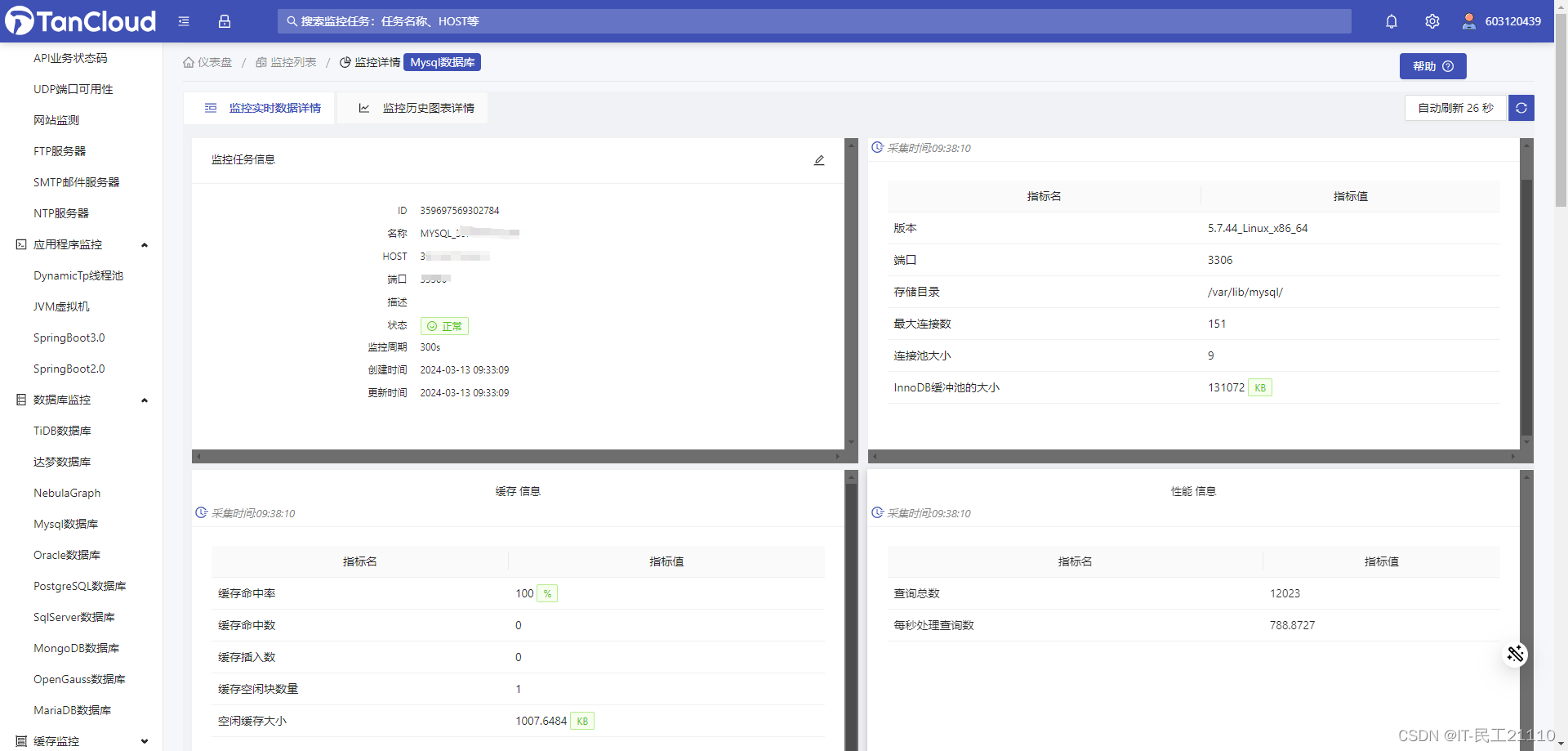Screen dimensions: 1568x751
Task: Click task info panel vertical scrollbar
Action: [x=851, y=294]
